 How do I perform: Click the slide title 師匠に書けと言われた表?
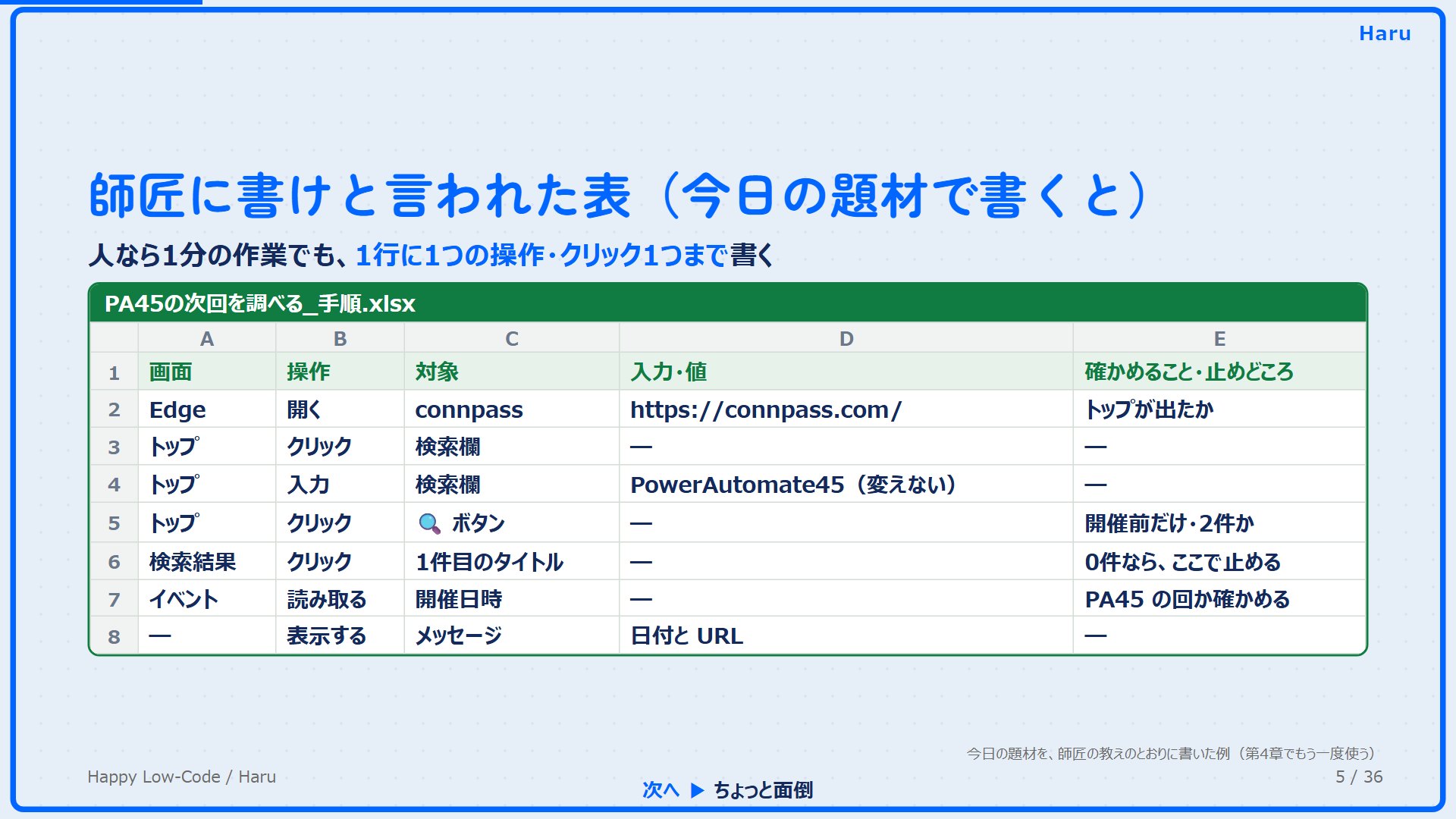pyautogui.click(x=360, y=196)
